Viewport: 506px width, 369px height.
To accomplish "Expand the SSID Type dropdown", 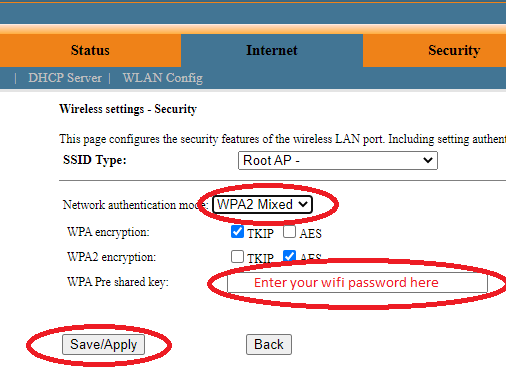I will [338, 160].
